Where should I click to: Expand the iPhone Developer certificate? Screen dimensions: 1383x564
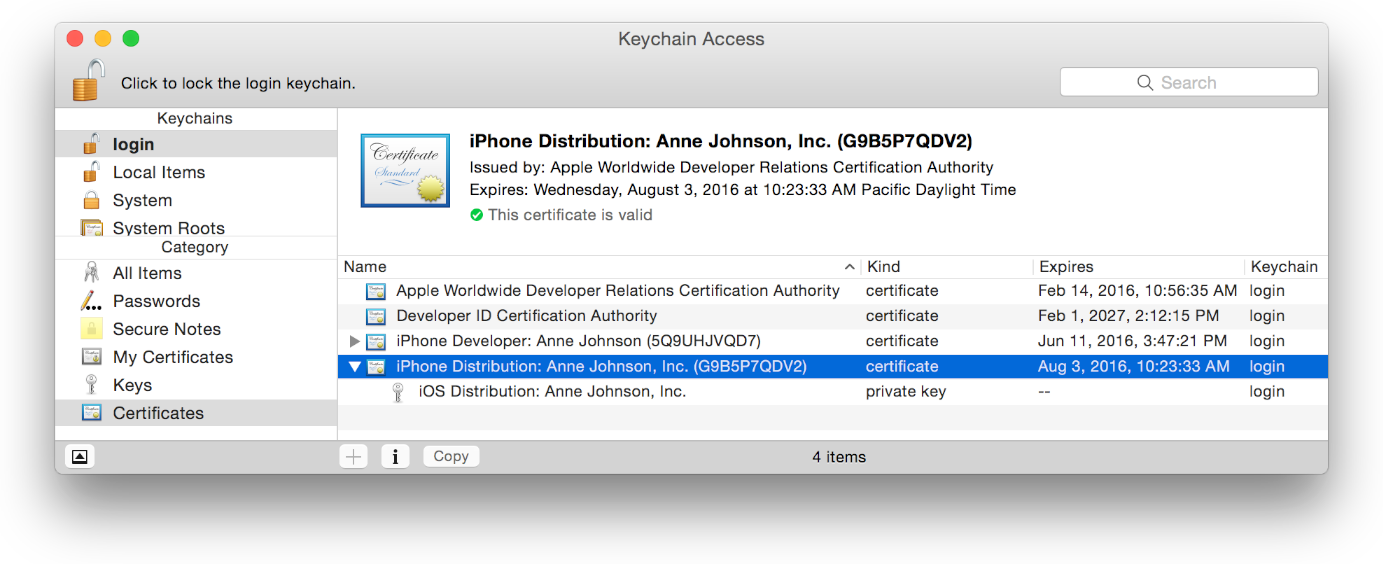click(354, 341)
